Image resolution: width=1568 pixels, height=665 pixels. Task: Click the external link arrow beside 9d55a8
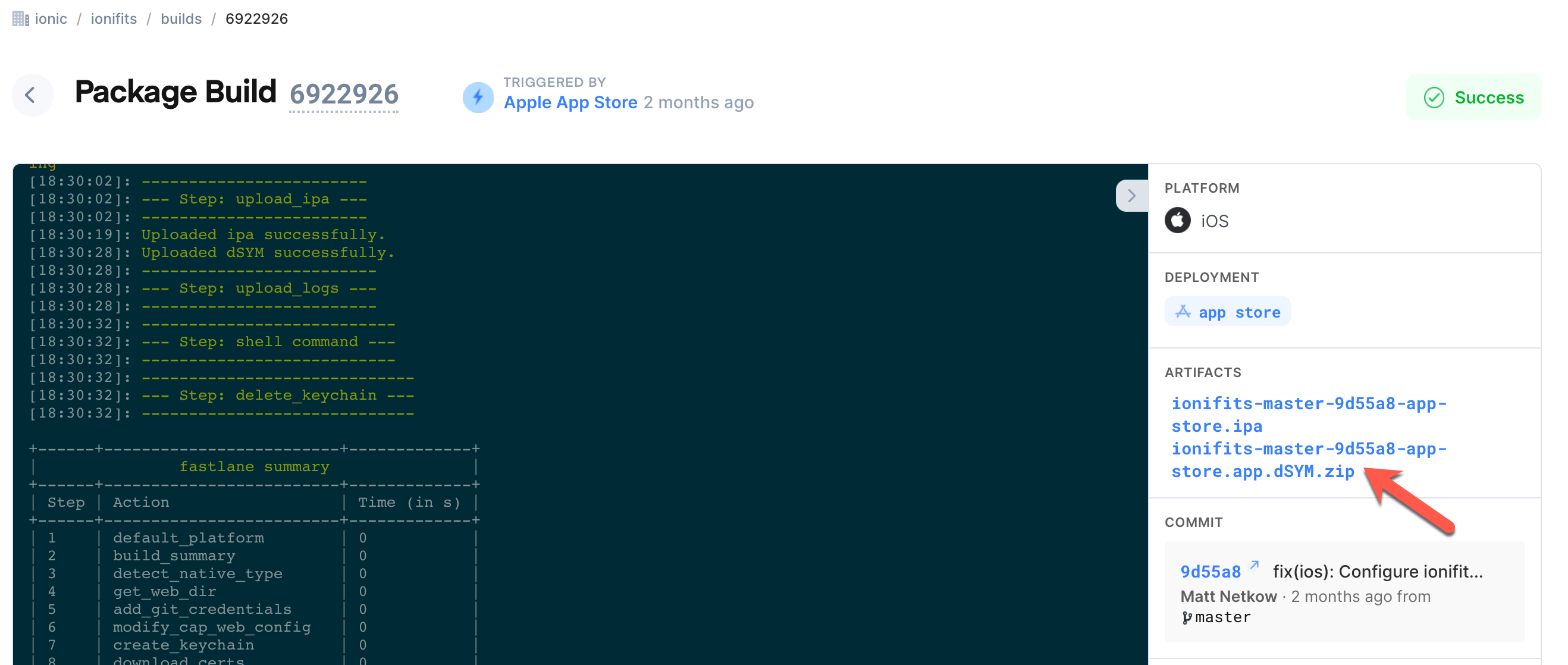[1254, 565]
